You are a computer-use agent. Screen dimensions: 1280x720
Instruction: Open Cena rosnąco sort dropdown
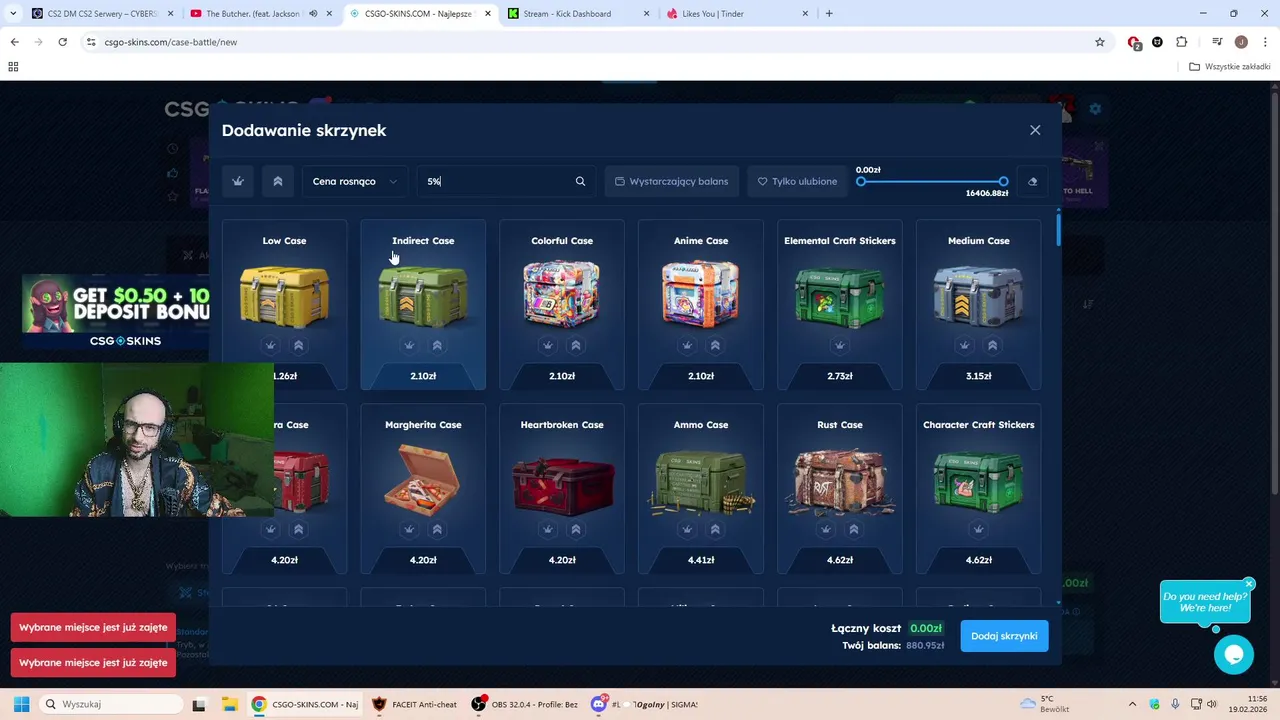point(355,181)
